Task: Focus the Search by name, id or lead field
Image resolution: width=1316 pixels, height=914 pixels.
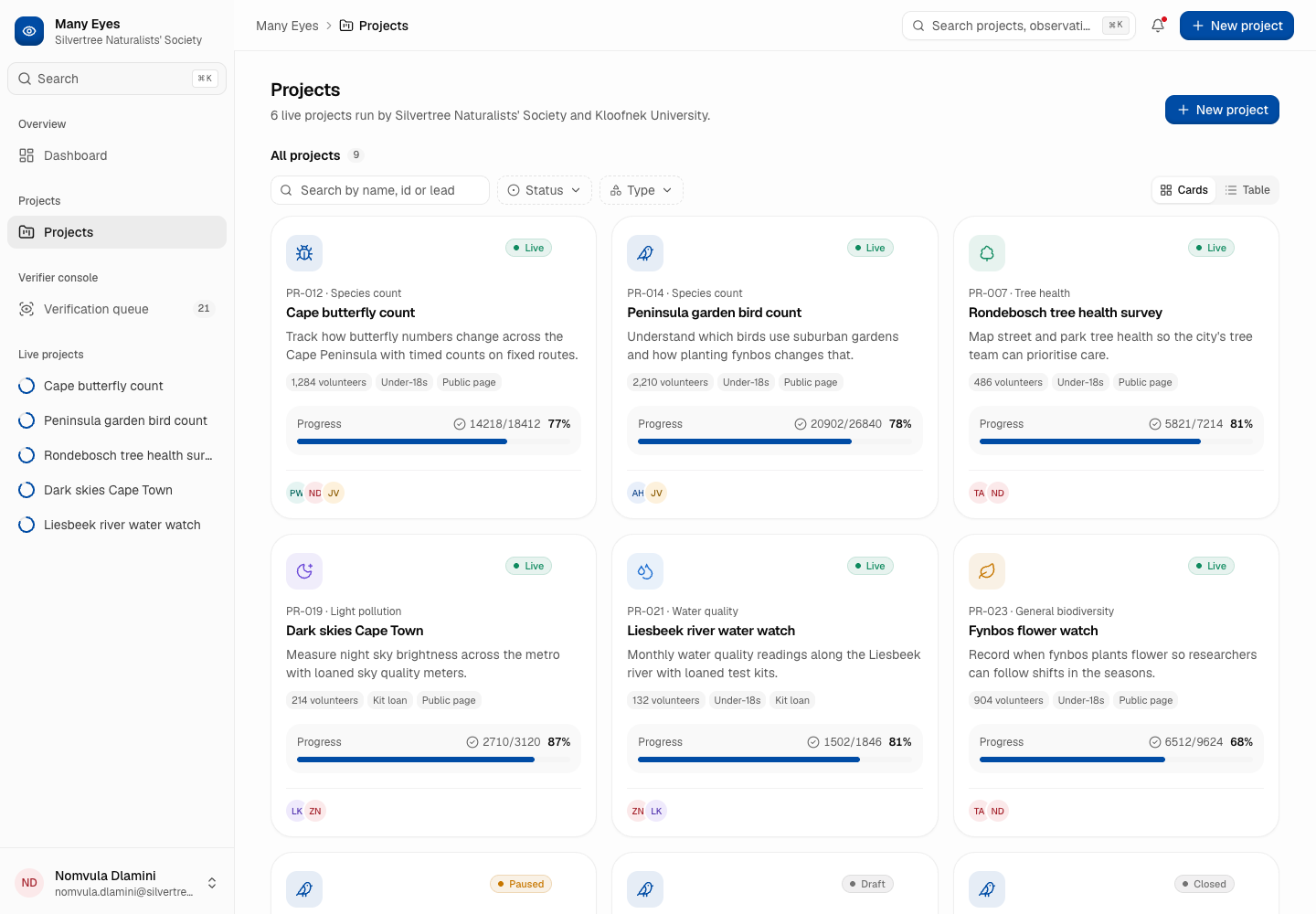Action: click(x=380, y=190)
